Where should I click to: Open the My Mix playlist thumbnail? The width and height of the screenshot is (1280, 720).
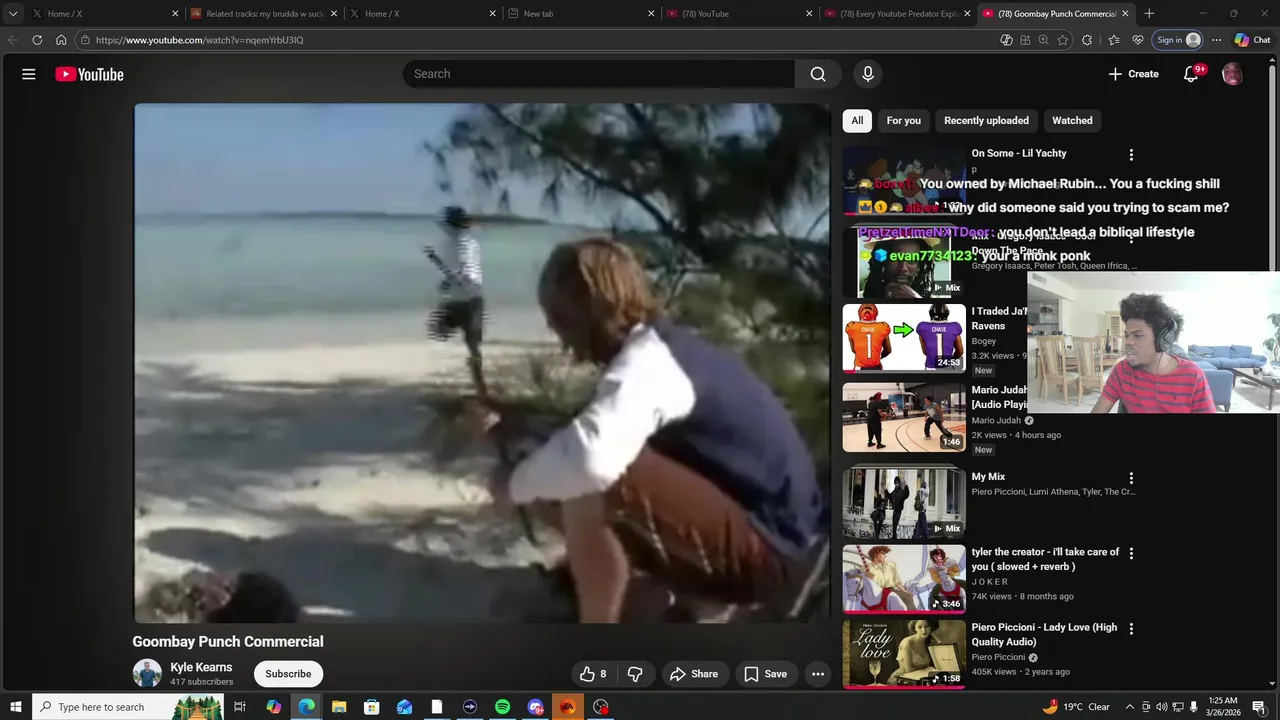point(904,503)
